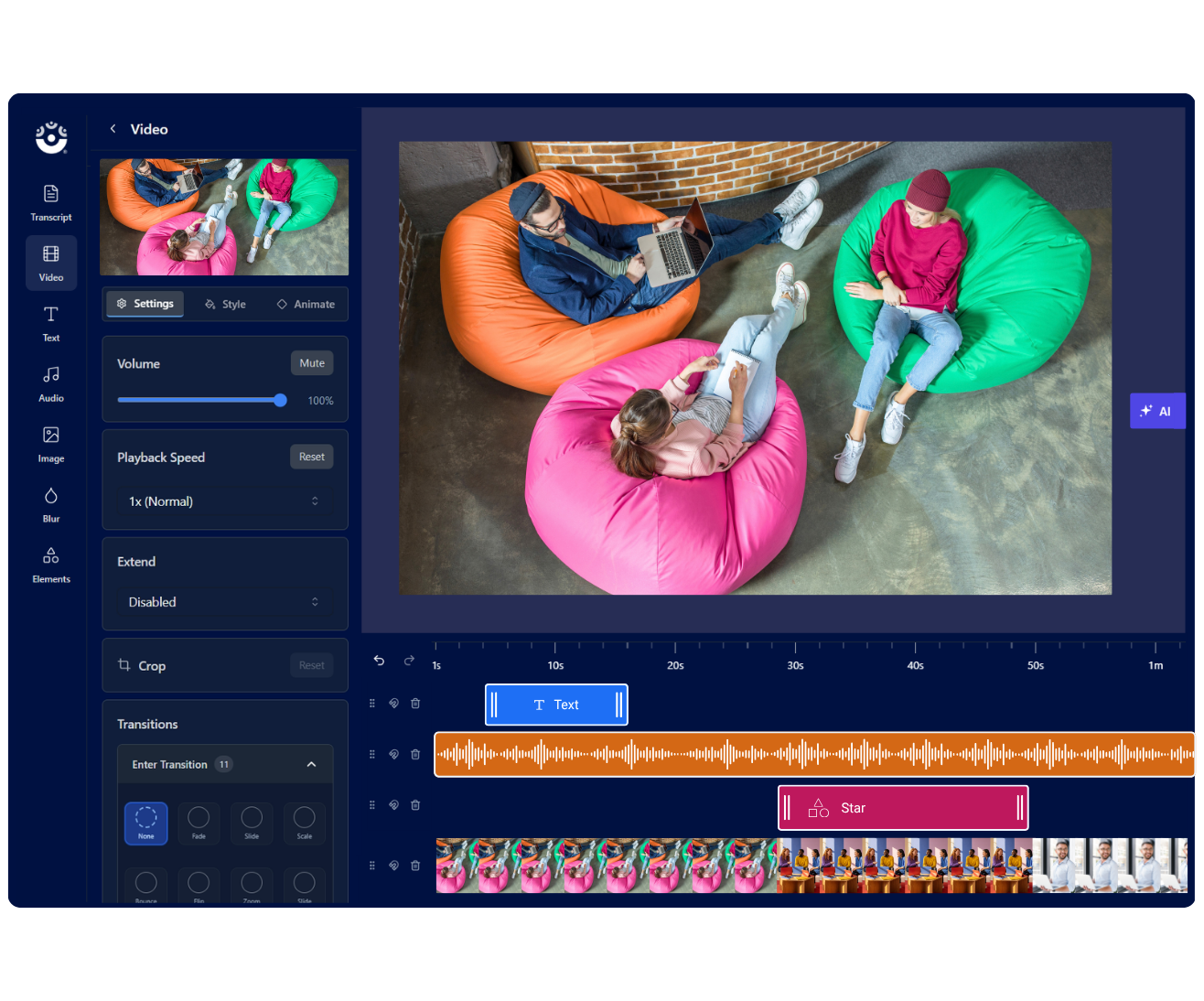Open the AI assistant button

pyautogui.click(x=1157, y=411)
